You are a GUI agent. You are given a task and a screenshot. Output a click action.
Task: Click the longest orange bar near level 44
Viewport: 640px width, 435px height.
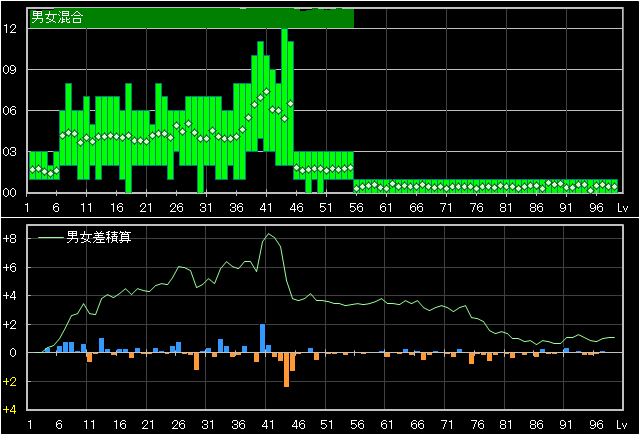coord(287,370)
